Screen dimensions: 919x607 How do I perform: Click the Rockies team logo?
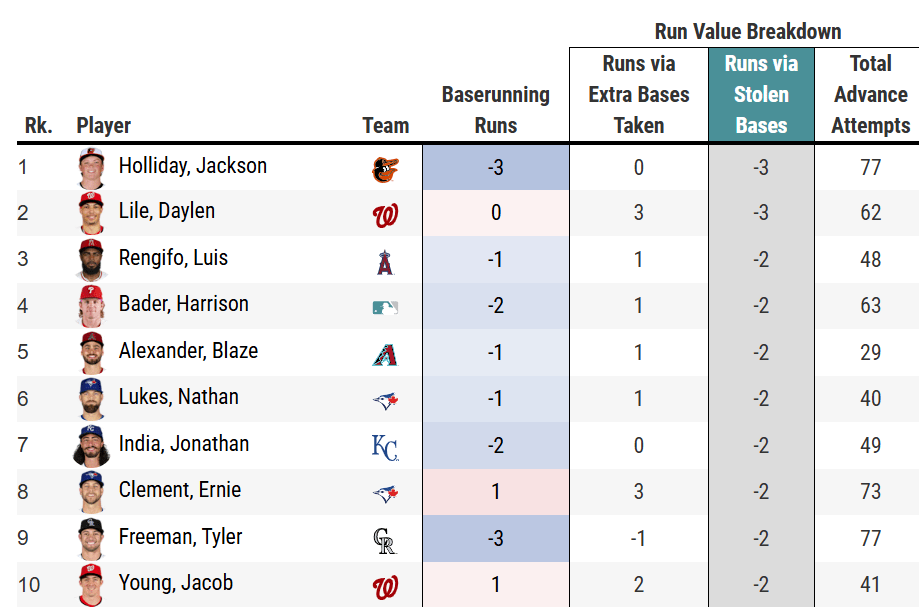pyautogui.click(x=385, y=540)
